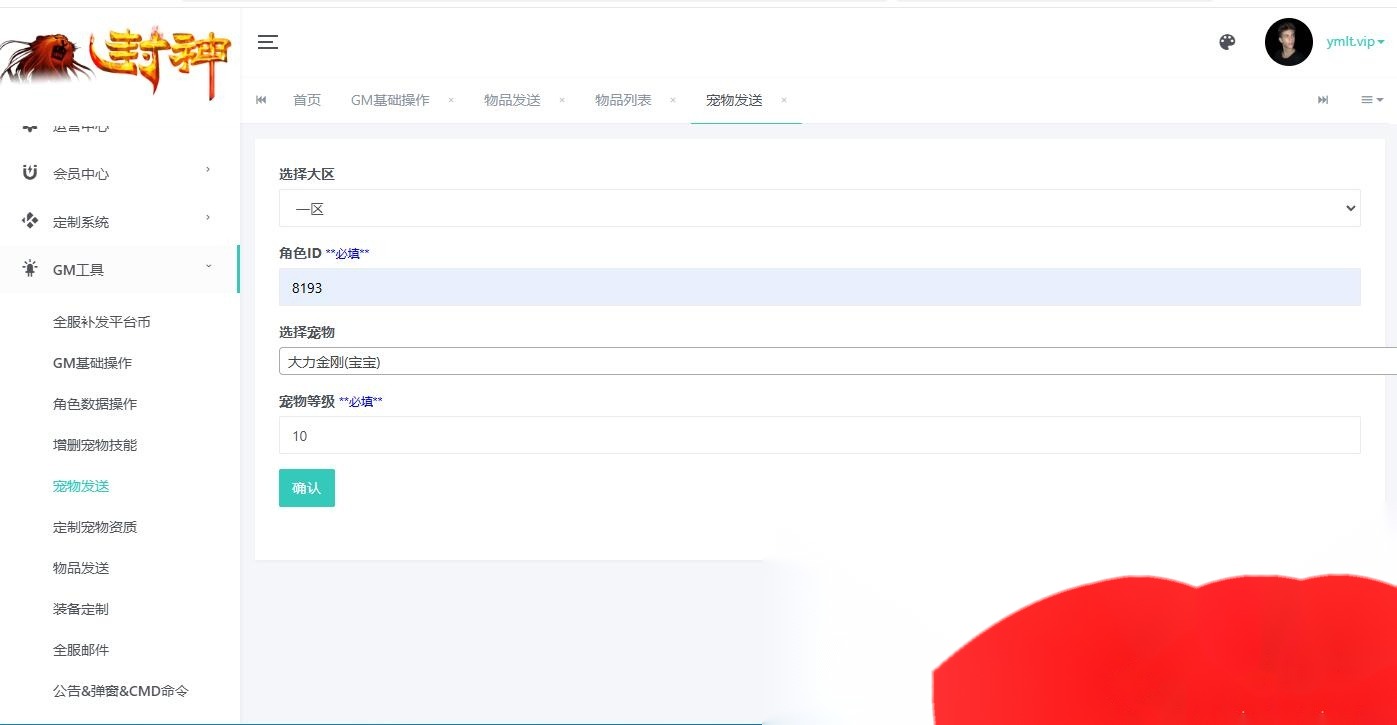Screen dimensions: 1397x725
Task: Click the user avatar picture
Action: [1288, 42]
